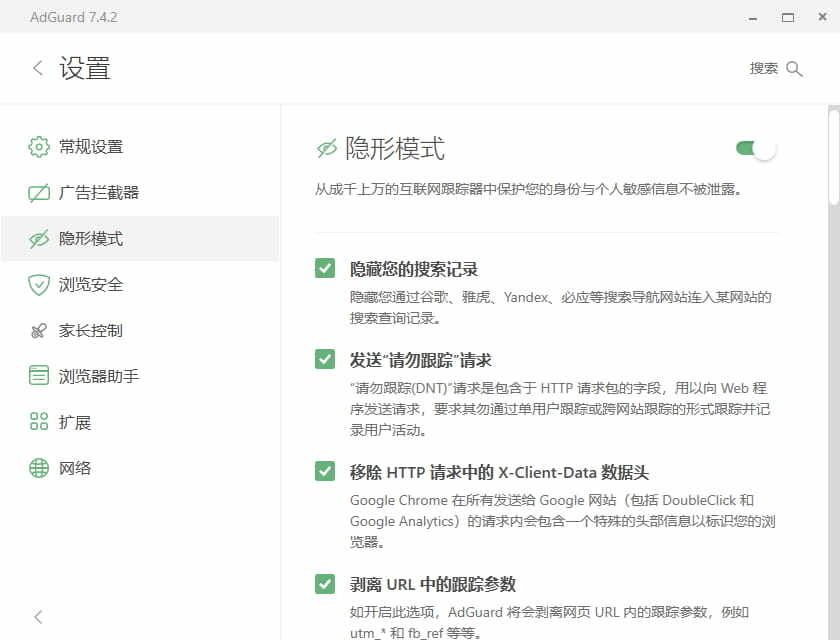Uncheck 发送"请勿跟踪"请求
This screenshot has height=640, width=840.
(325, 359)
